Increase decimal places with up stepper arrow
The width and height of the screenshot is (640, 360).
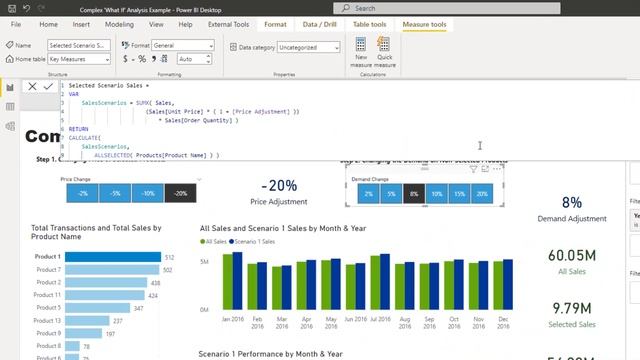point(208,56)
